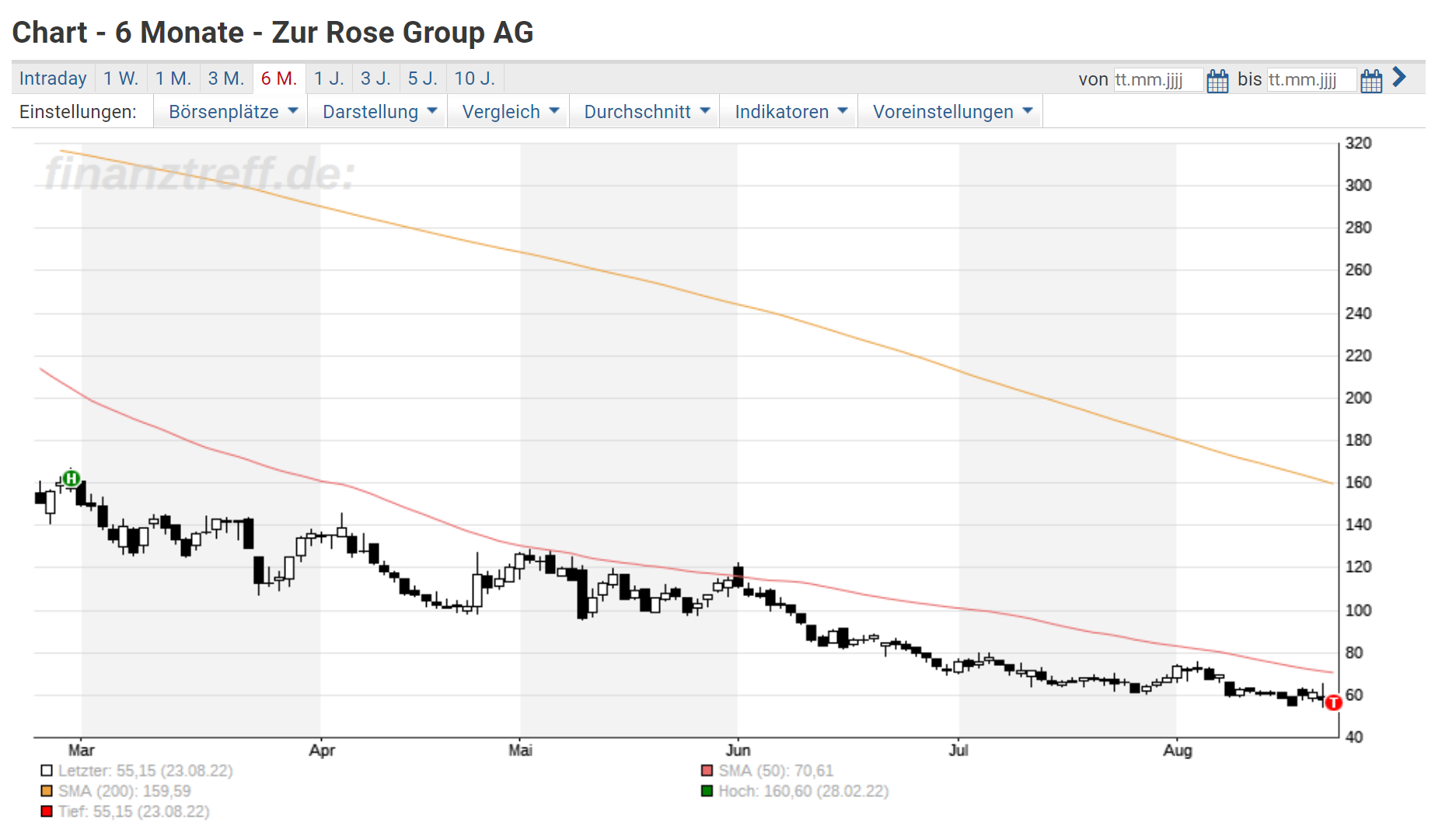
Task: Focus the 'von' start date field
Action: click(1158, 80)
